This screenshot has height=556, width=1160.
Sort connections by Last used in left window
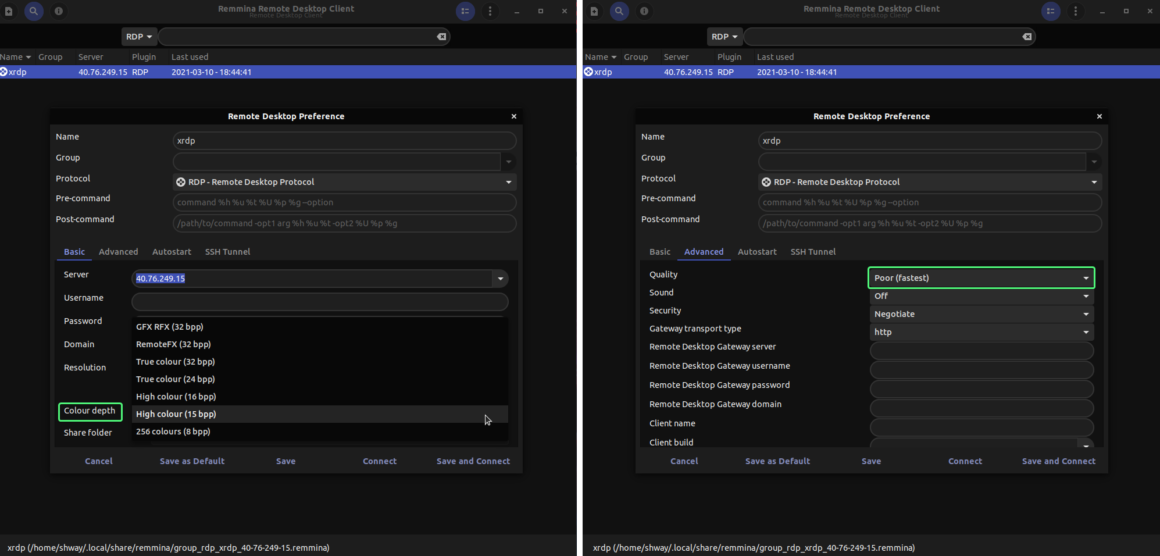[190, 57]
